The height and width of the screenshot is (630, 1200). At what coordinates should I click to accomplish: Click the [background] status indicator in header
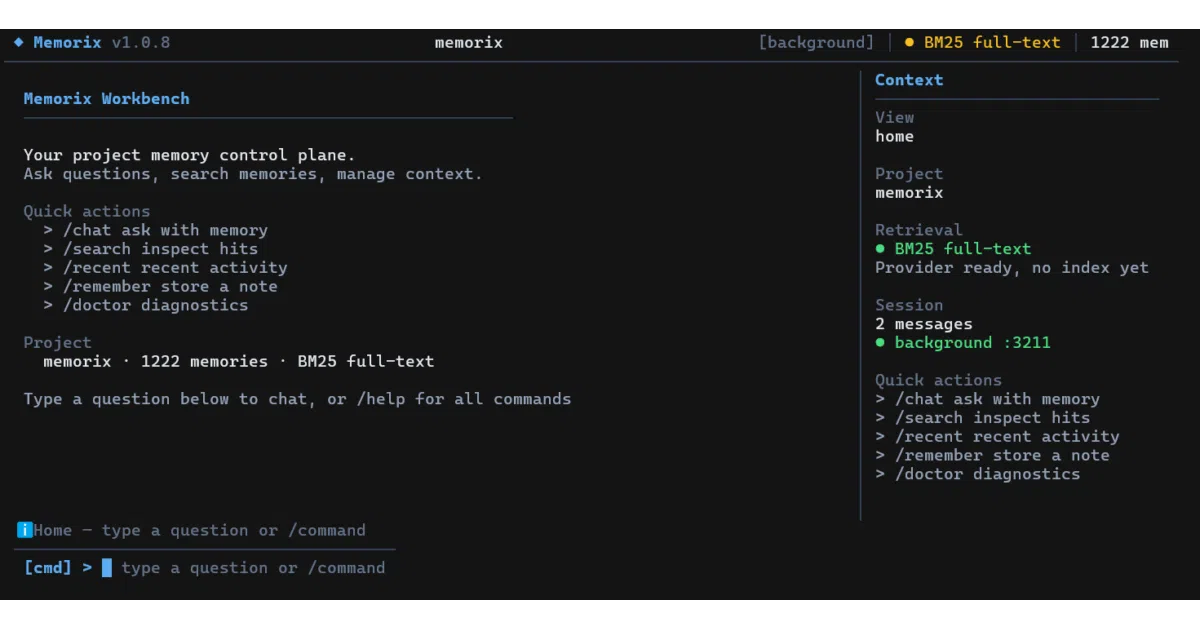click(x=816, y=42)
